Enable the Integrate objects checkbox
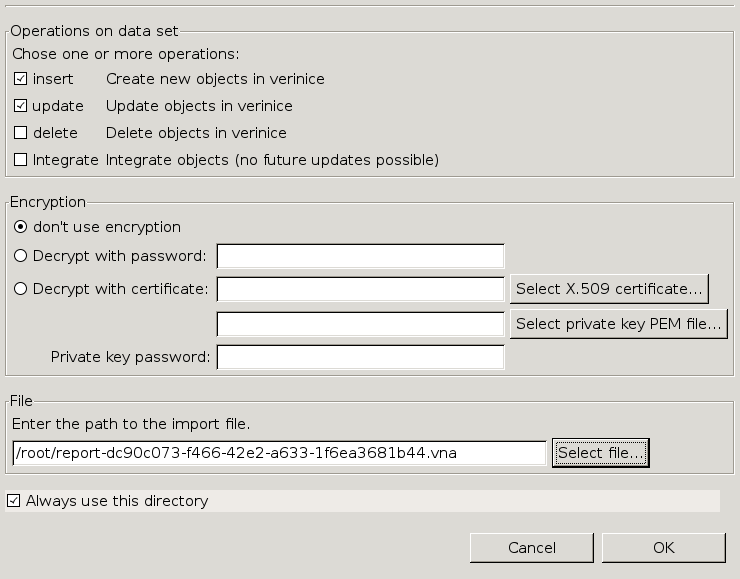This screenshot has width=740, height=579. click(21, 160)
